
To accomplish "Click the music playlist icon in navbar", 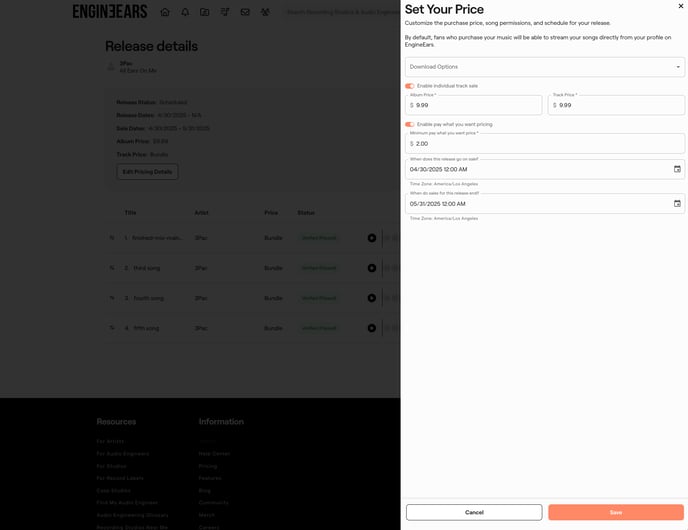I will [225, 12].
